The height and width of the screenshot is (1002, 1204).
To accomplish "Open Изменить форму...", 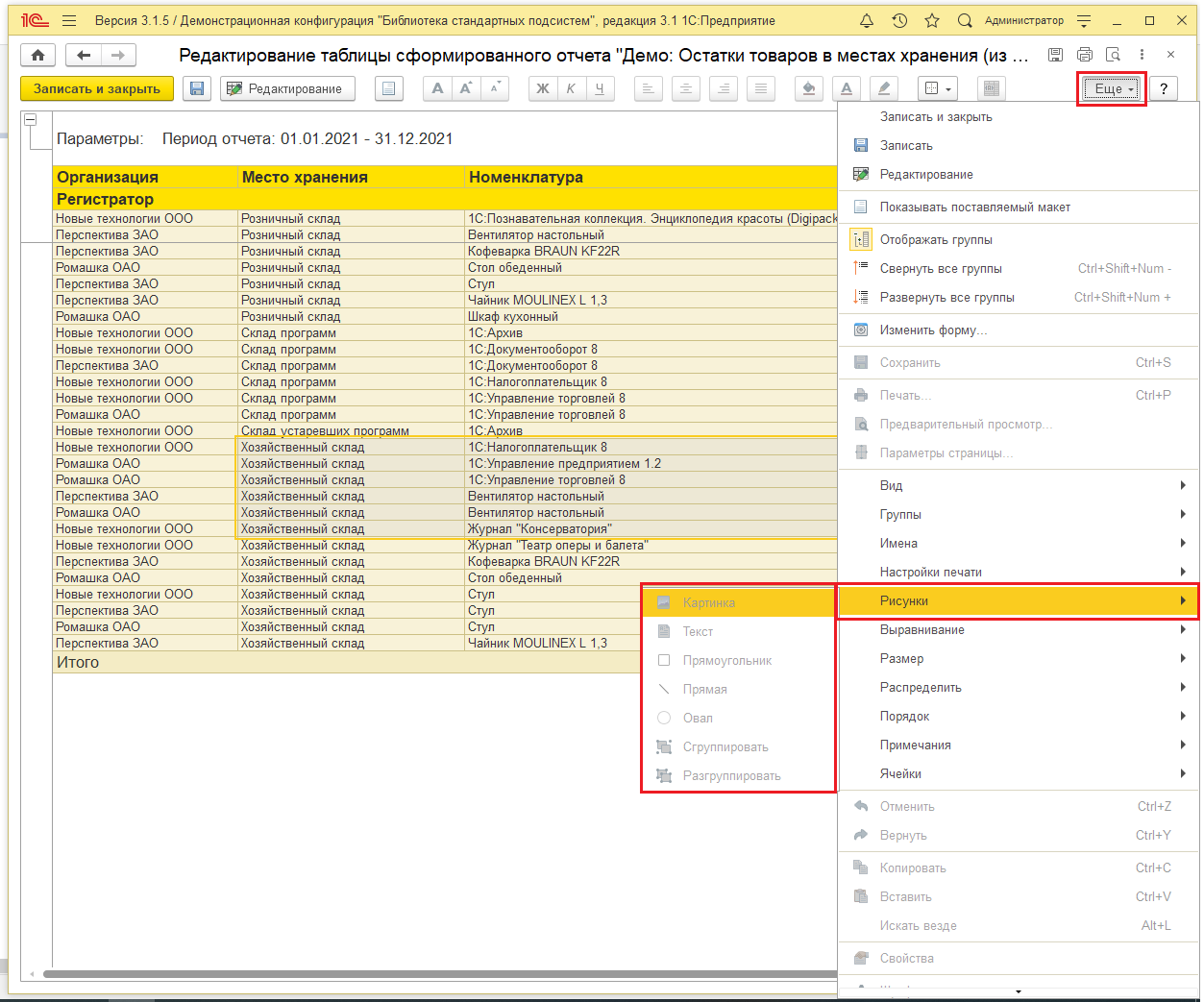I will point(1018,330).
